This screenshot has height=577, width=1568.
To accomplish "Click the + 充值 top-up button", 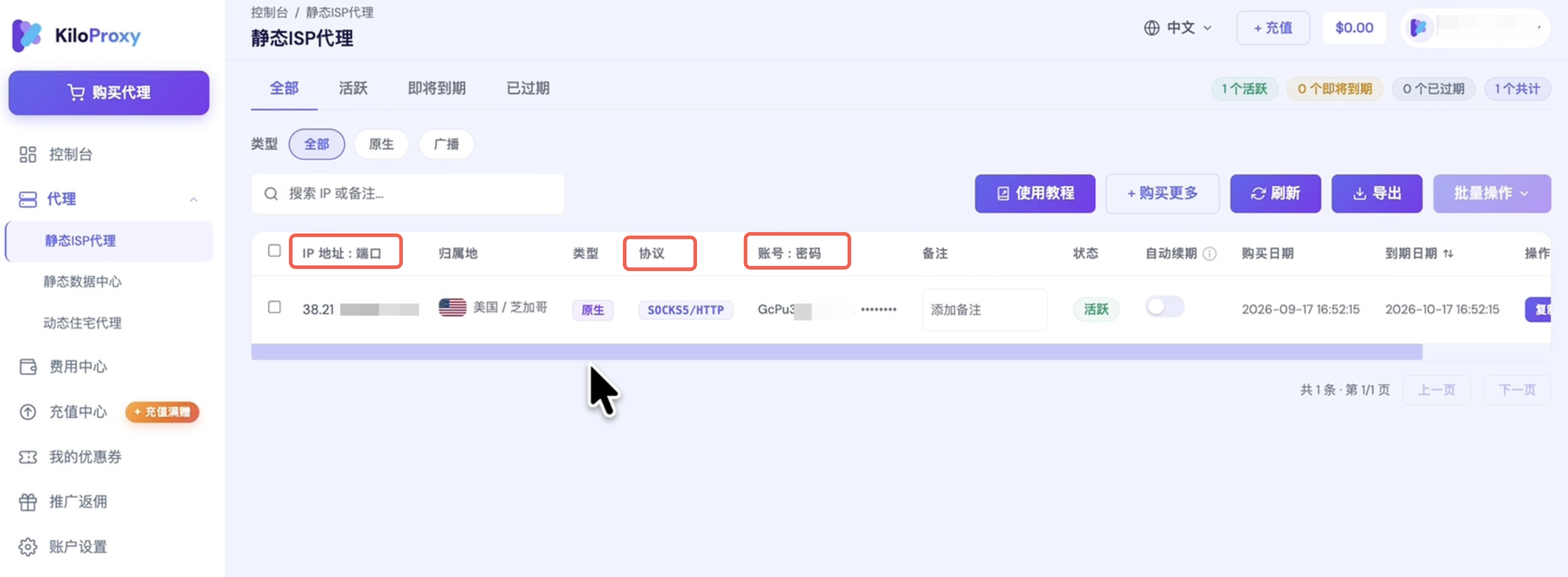I will (x=1273, y=28).
